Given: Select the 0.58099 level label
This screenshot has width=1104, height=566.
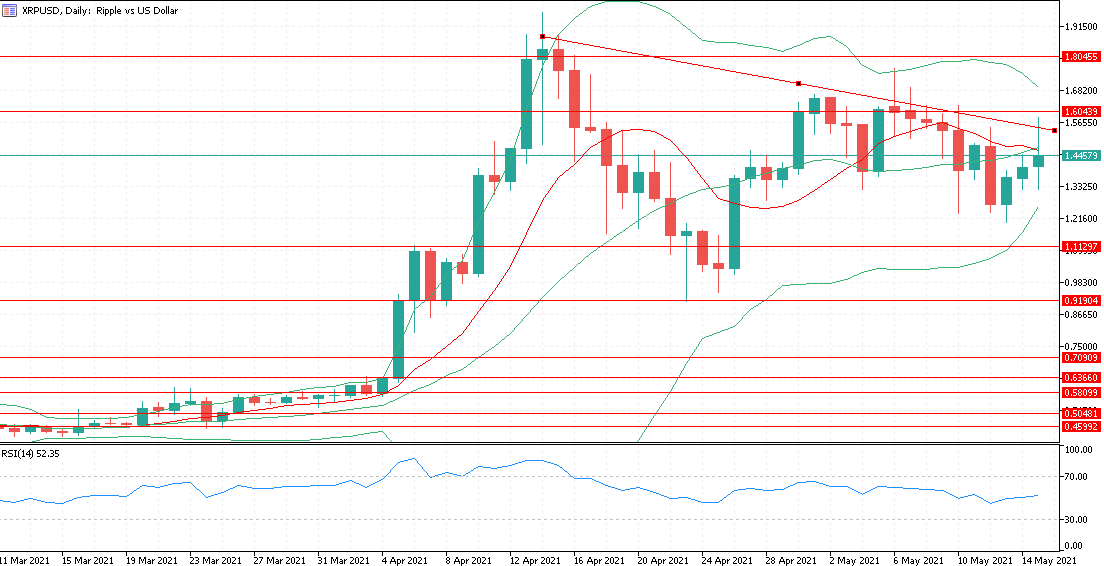Looking at the screenshot, I should point(1082,392).
